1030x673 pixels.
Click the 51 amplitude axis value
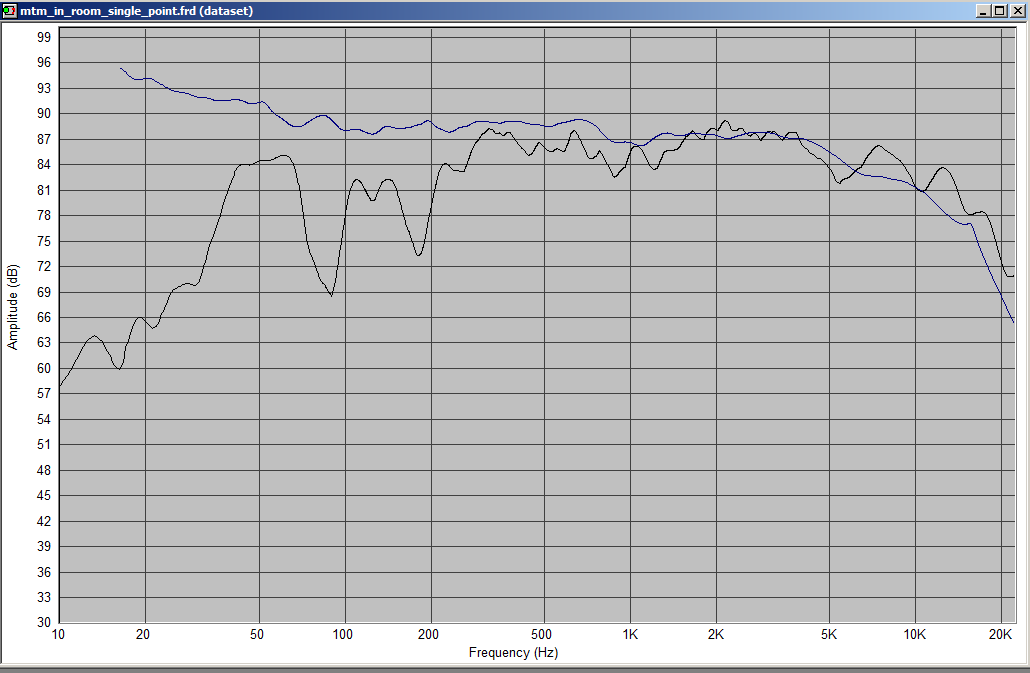point(44,445)
